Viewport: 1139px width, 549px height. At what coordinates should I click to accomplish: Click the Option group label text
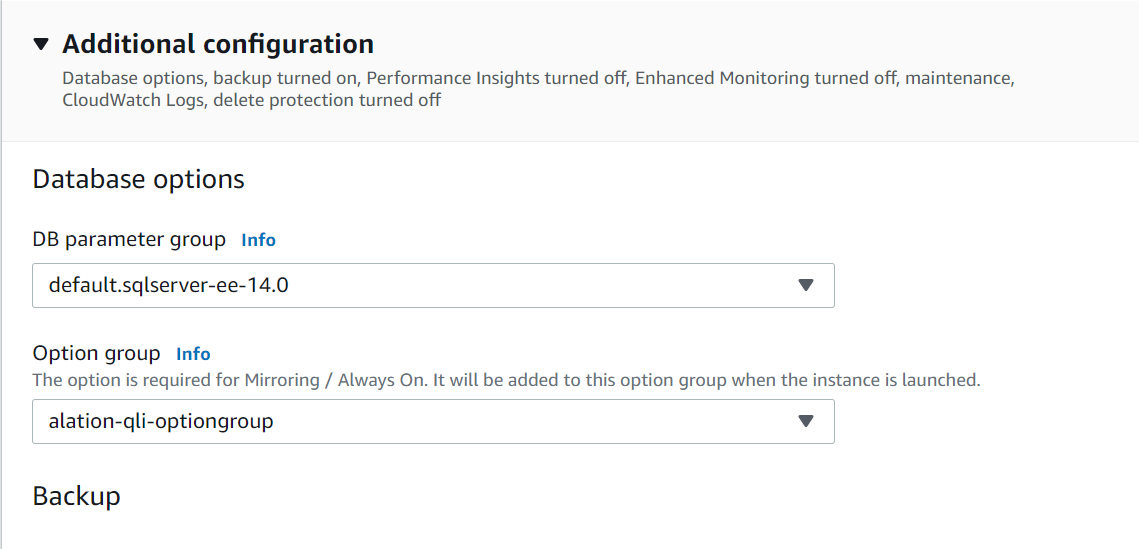click(97, 354)
